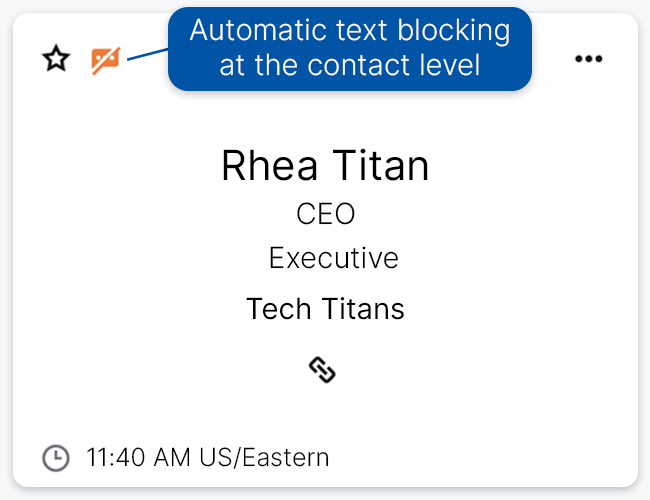Click the Tech Titans company name

pyautogui.click(x=325, y=309)
